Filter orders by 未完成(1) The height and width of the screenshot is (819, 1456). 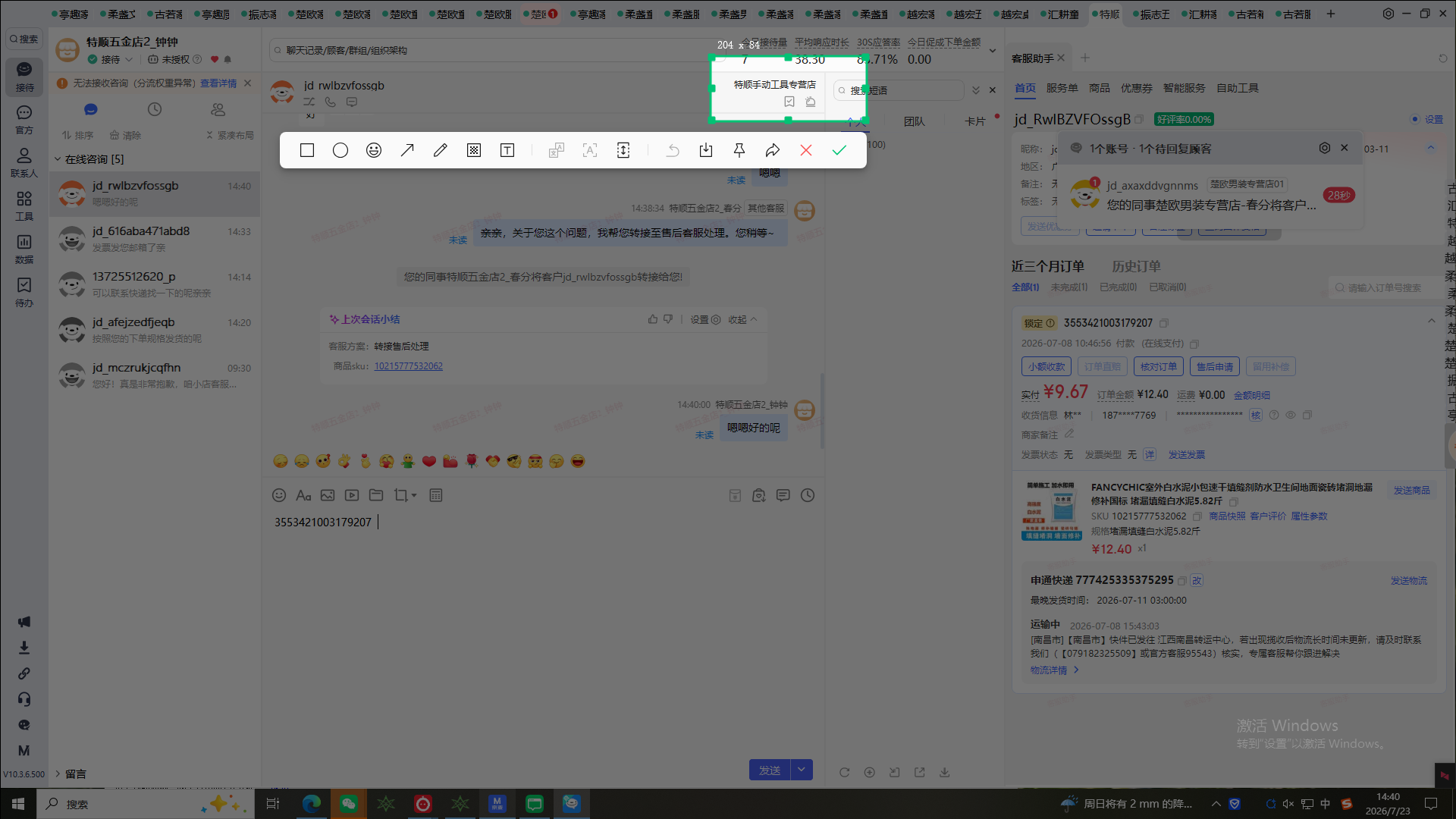(x=1069, y=287)
